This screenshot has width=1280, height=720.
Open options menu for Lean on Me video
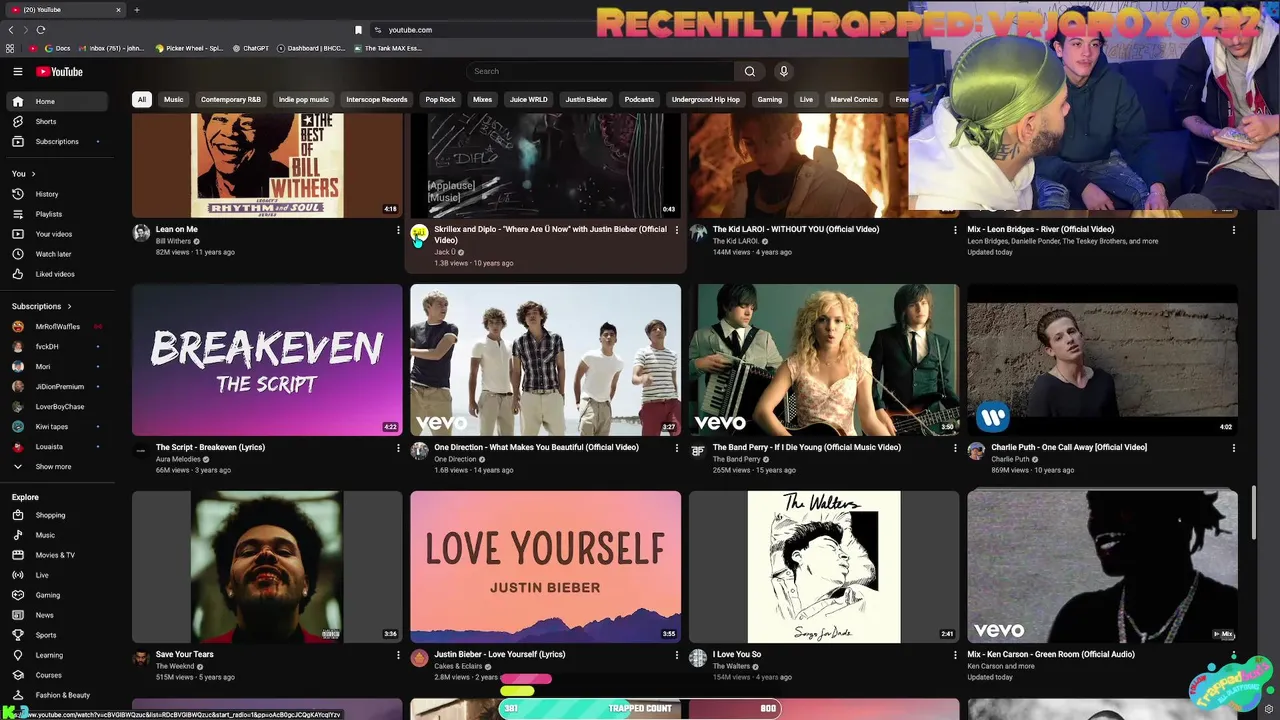(x=398, y=230)
